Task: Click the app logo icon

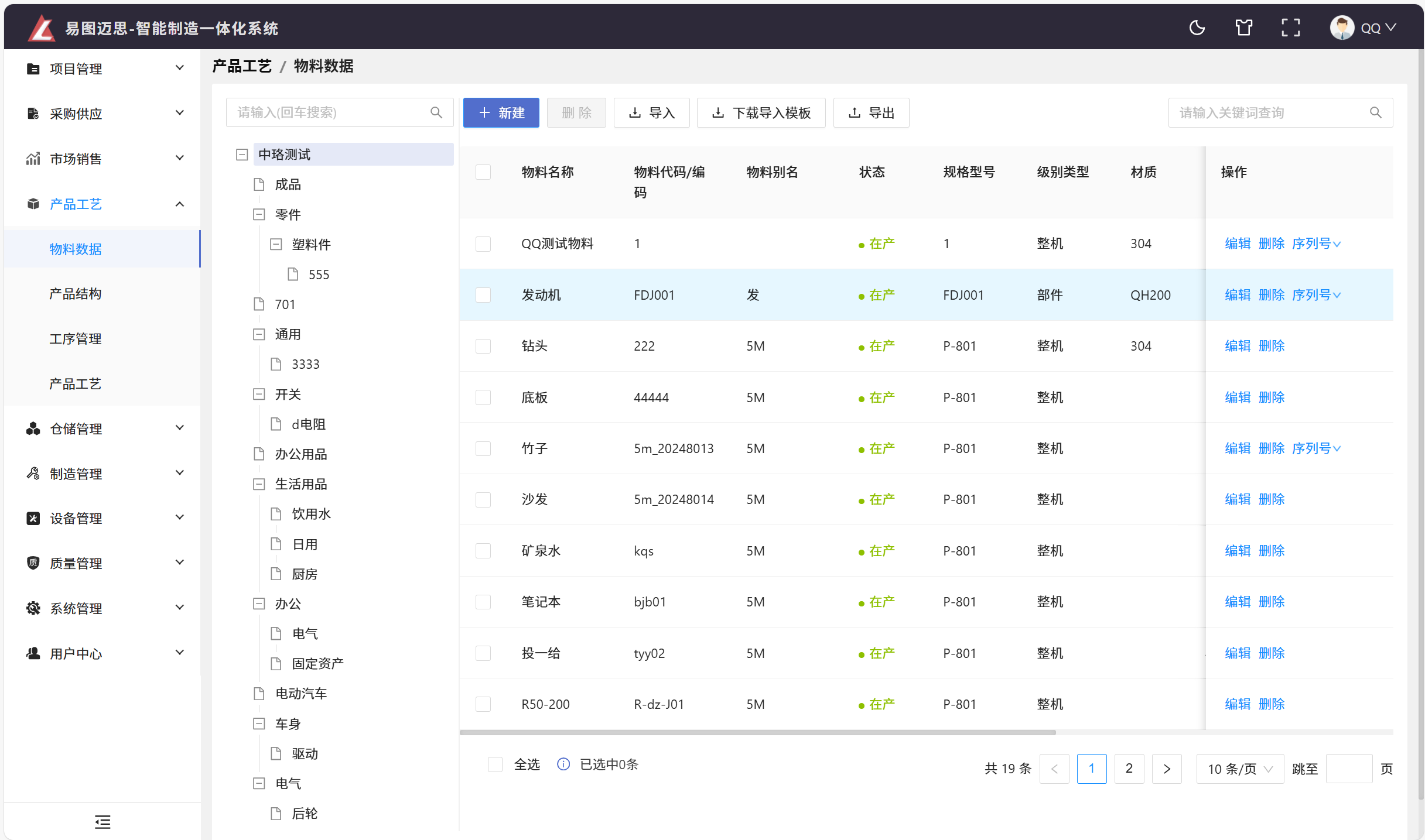Action: [x=41, y=28]
